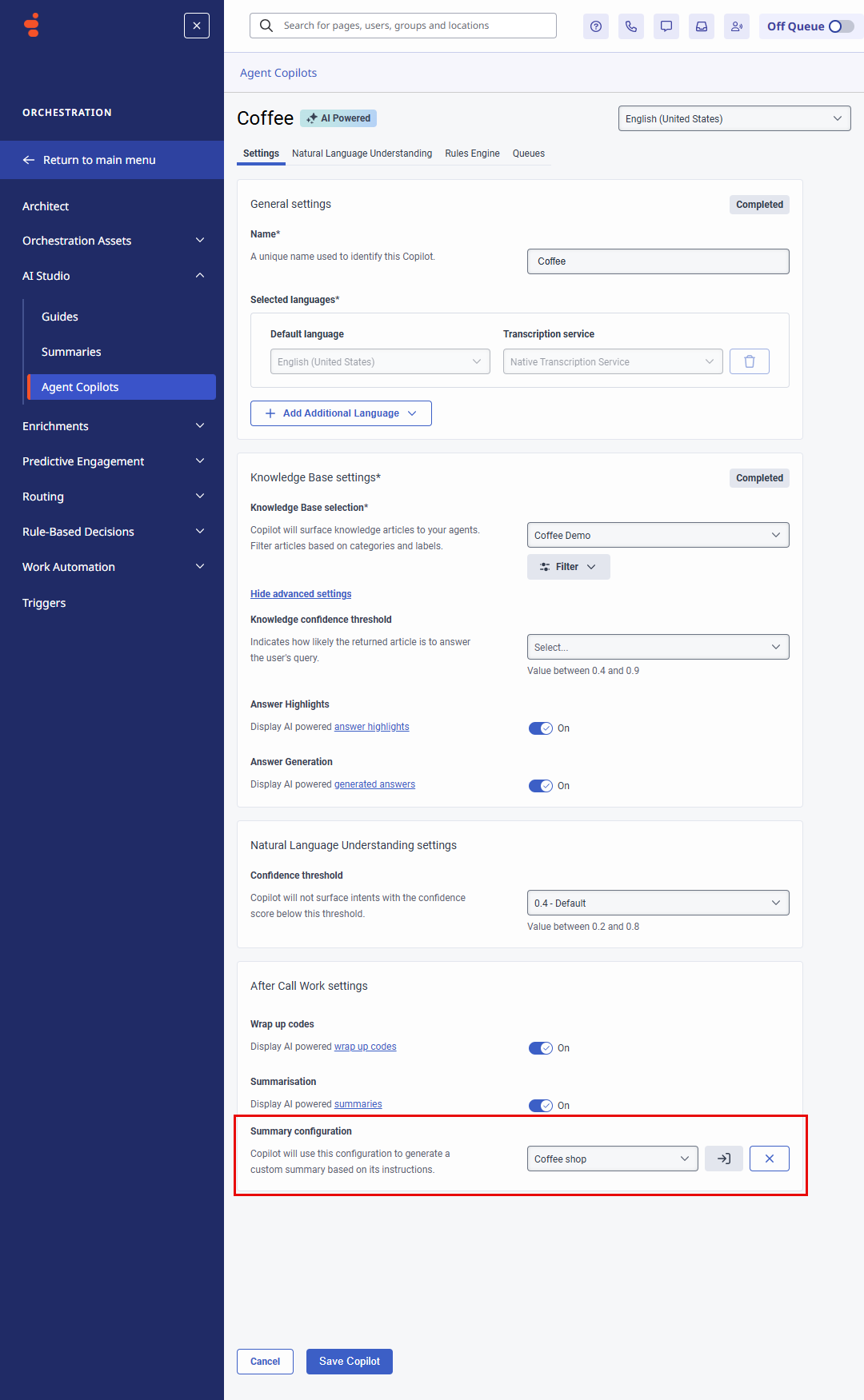Viewport: 864px width, 1400px height.
Task: Open the 0.4 - Default confidence threshold dropdown
Action: click(658, 903)
